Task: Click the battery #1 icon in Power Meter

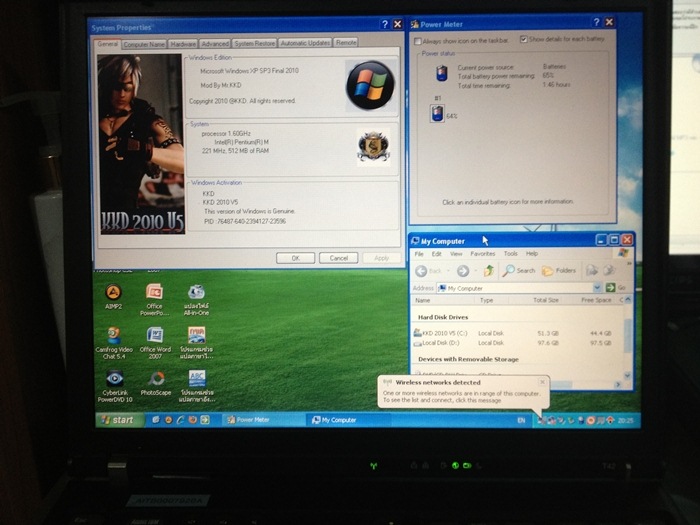Action: pyautogui.click(x=437, y=114)
